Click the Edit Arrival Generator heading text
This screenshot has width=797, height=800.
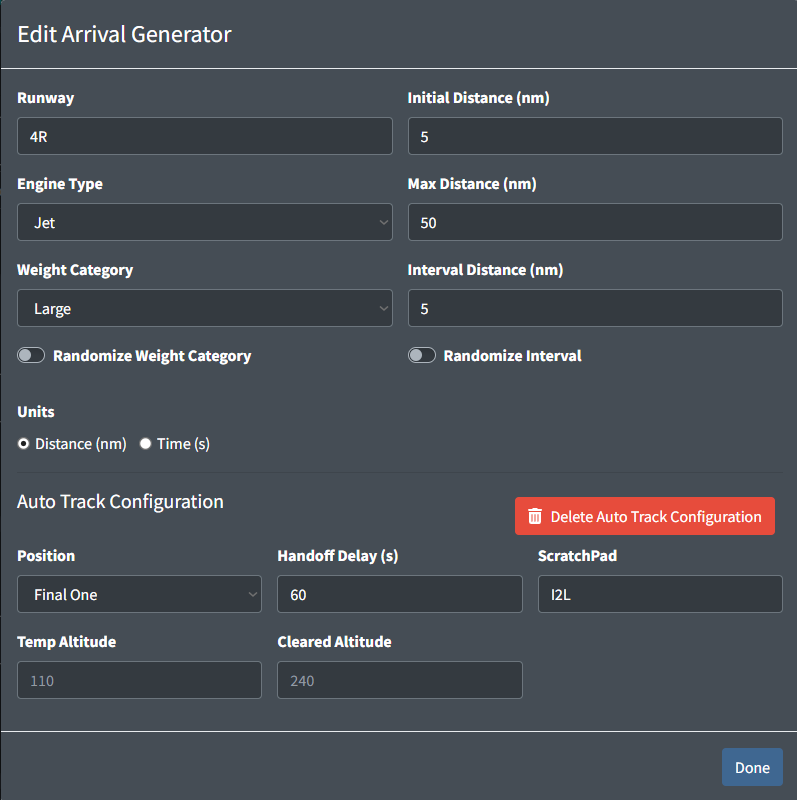click(x=124, y=35)
